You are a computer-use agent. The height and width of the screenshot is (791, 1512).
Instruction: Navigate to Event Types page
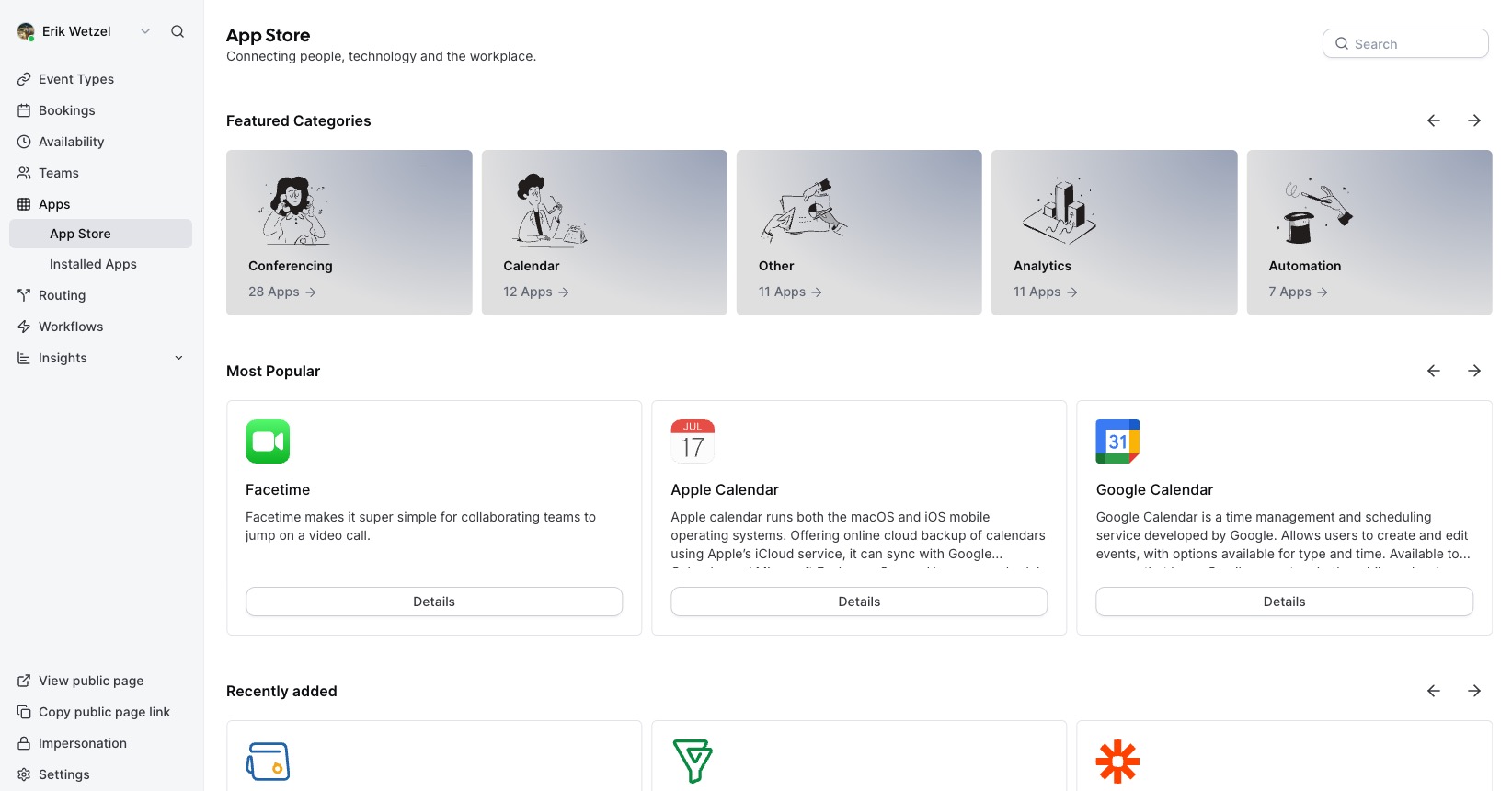point(76,79)
